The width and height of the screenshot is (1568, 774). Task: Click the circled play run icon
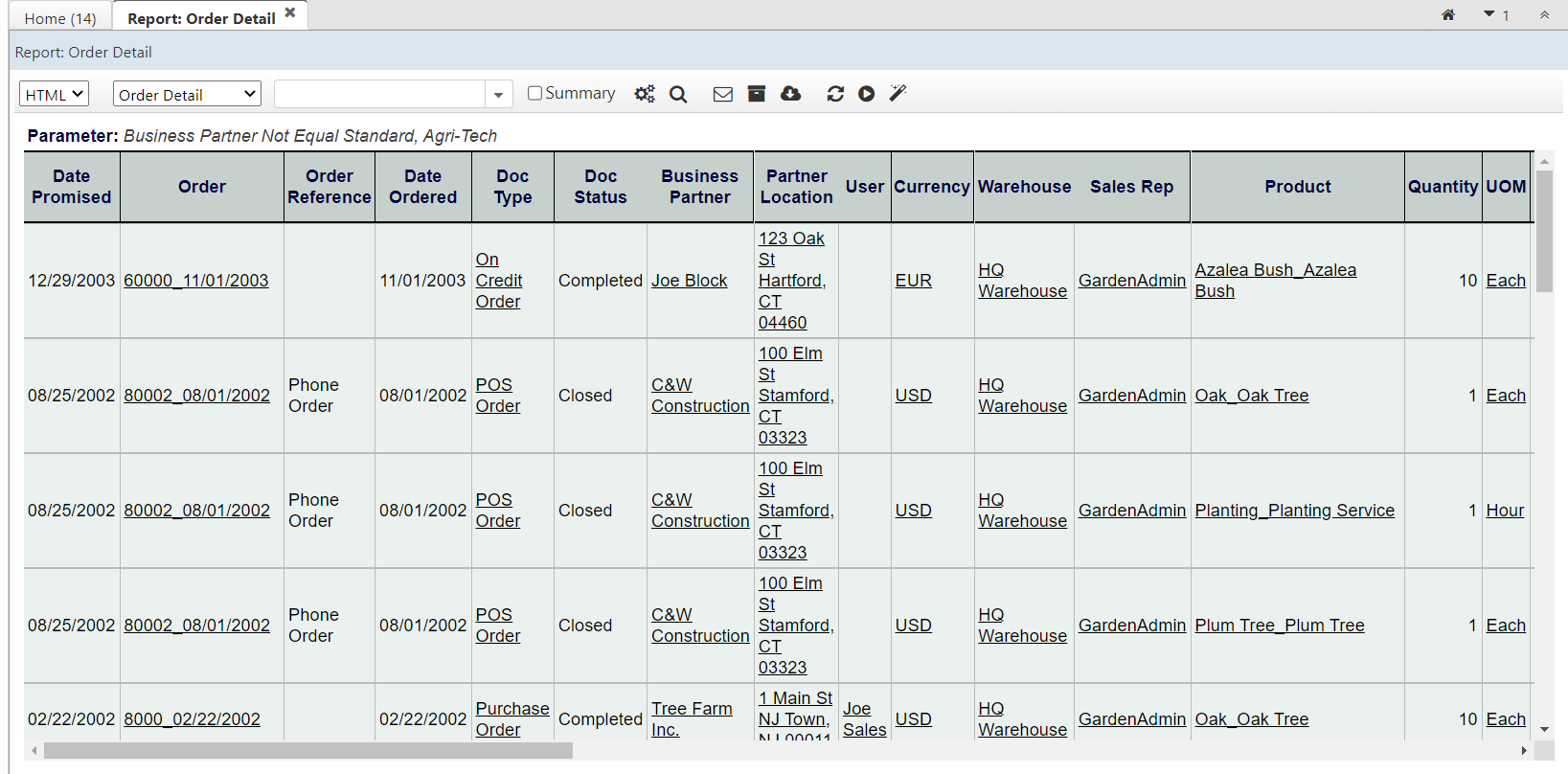click(867, 94)
